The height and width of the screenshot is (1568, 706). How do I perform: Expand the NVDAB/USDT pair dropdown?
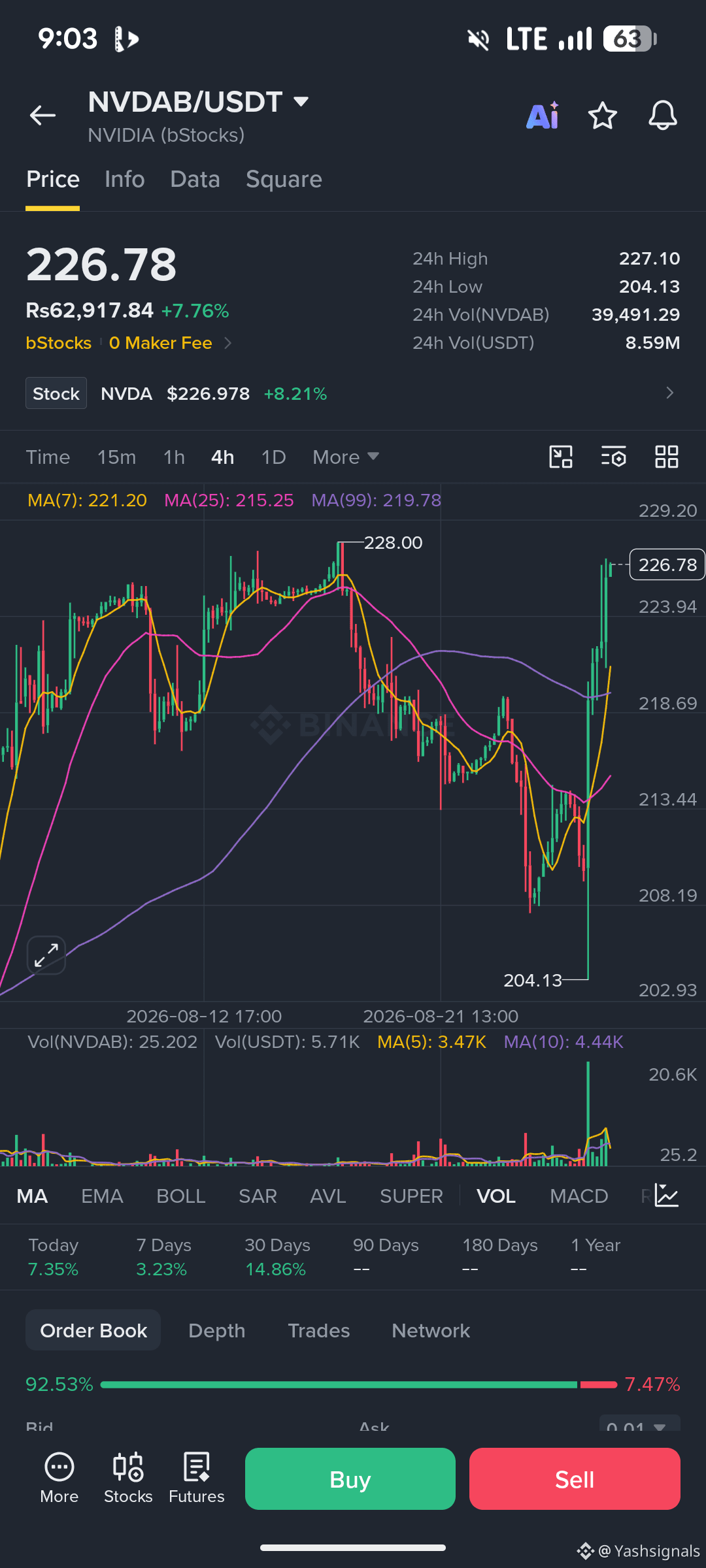[x=301, y=102]
